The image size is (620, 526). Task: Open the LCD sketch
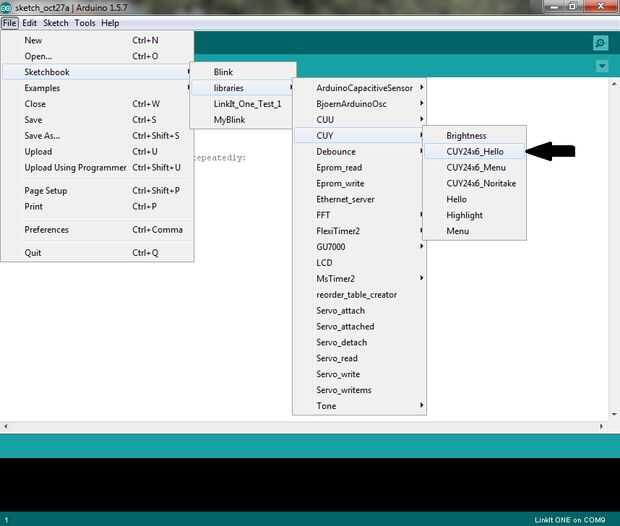coord(359,263)
